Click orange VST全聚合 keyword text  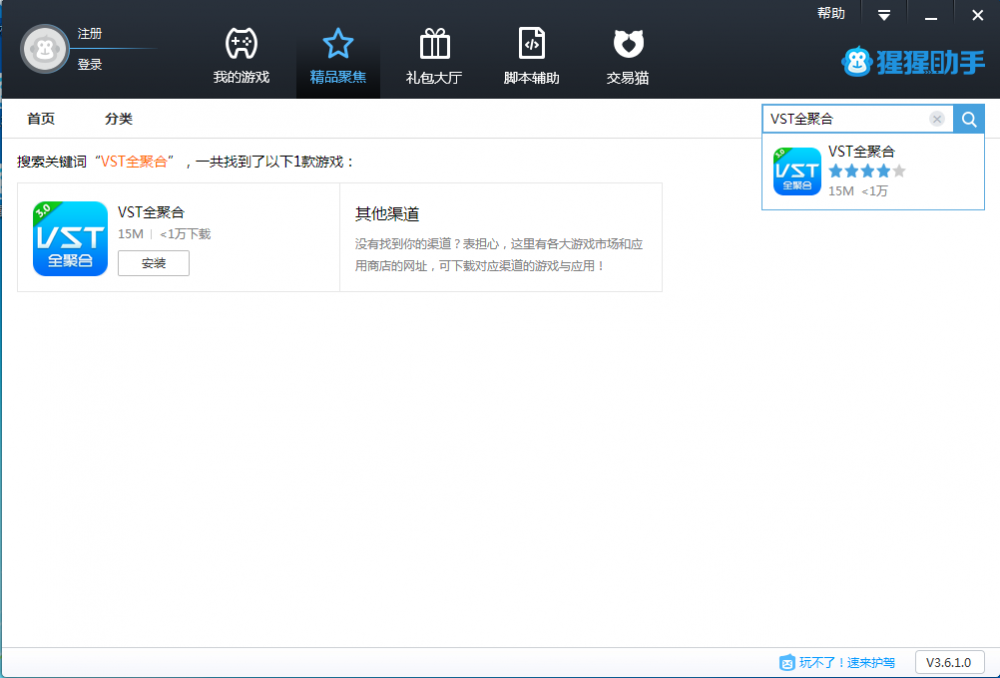(x=134, y=162)
